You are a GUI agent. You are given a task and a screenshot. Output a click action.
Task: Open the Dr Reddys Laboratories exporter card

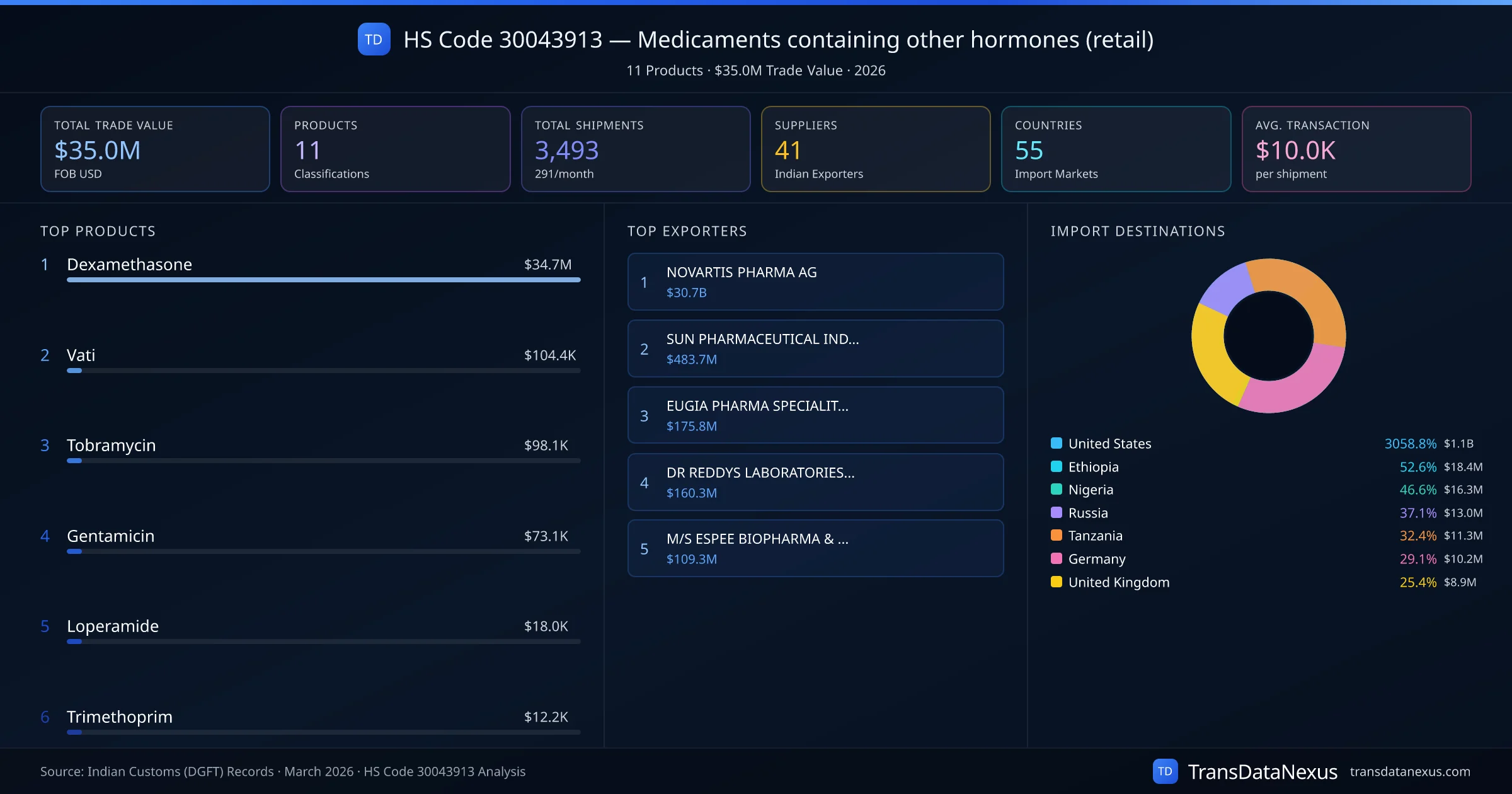click(x=815, y=482)
